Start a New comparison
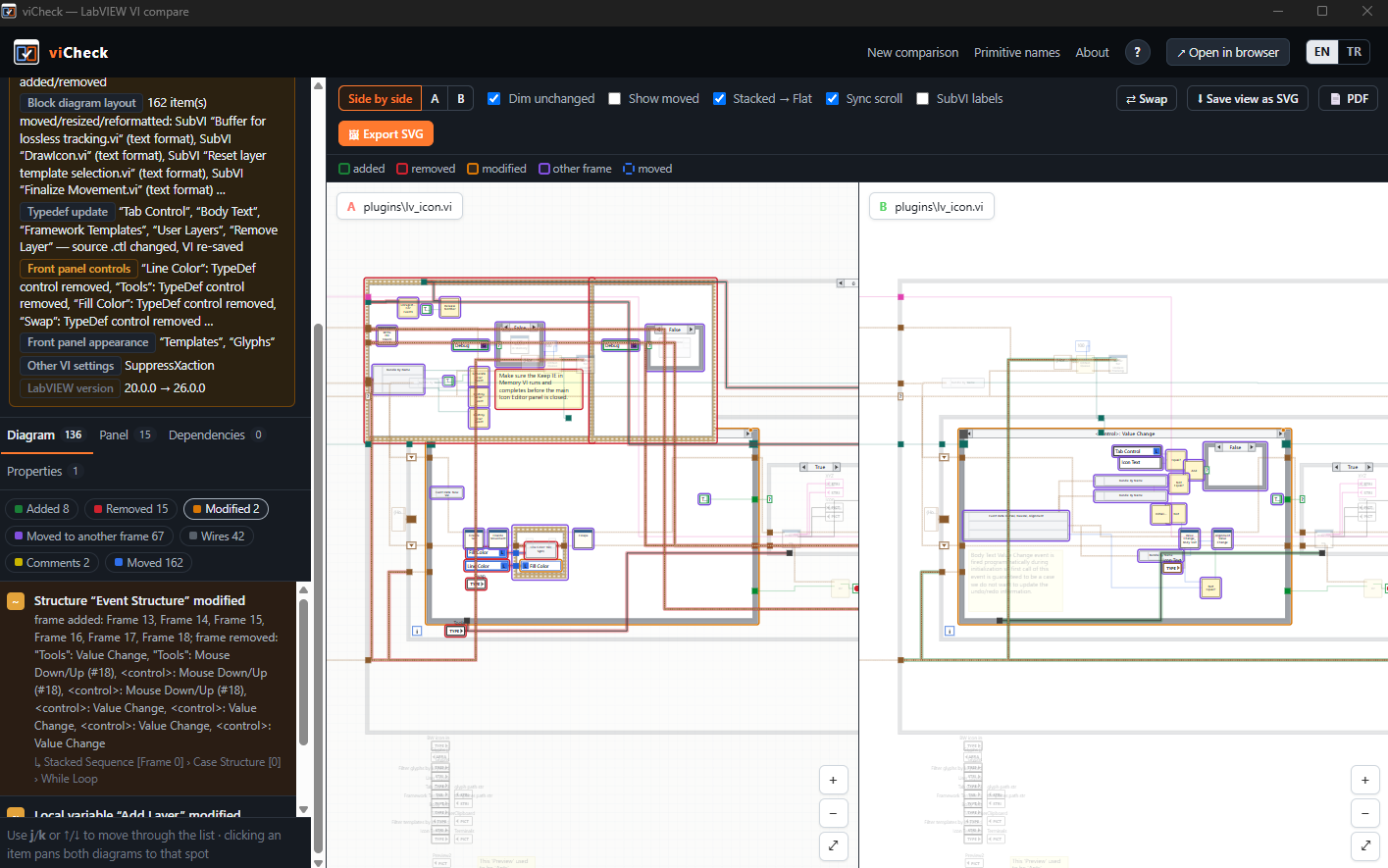 912,52
